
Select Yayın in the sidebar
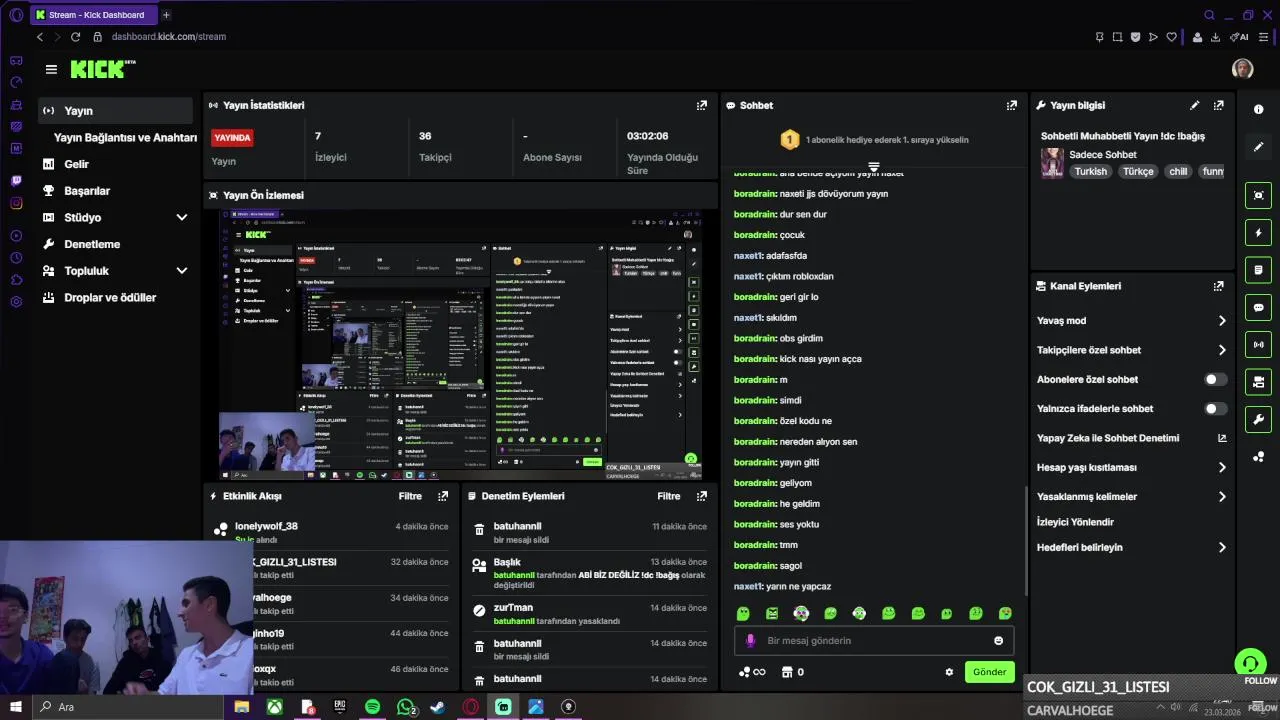coord(115,111)
